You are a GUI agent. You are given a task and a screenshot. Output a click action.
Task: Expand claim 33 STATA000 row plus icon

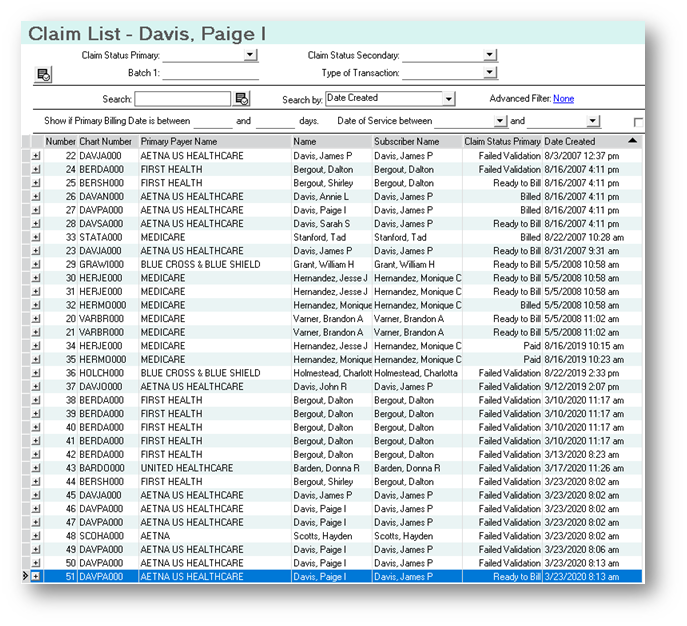(x=37, y=237)
